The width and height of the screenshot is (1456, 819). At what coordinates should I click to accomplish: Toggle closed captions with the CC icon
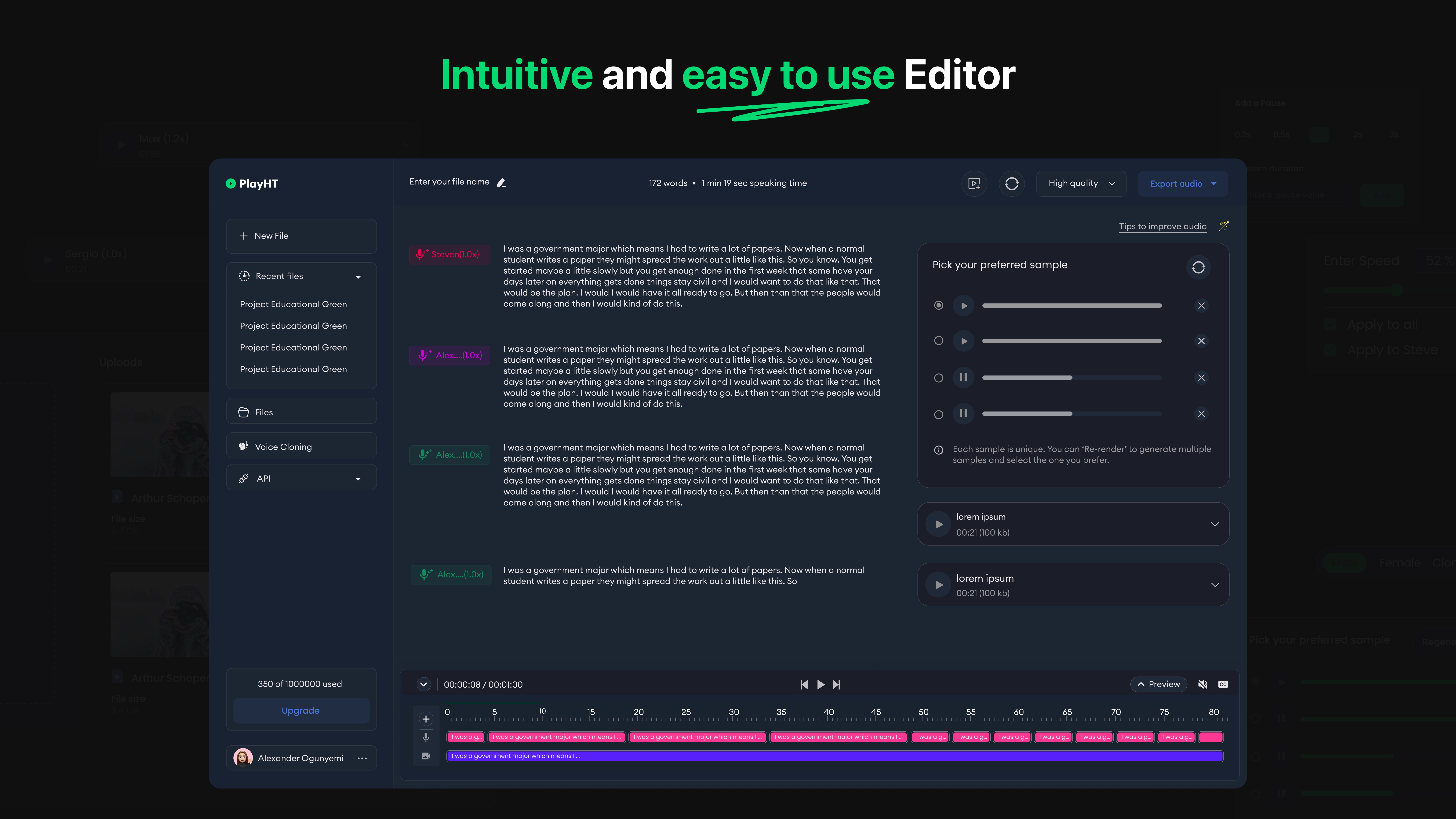[1223, 684]
